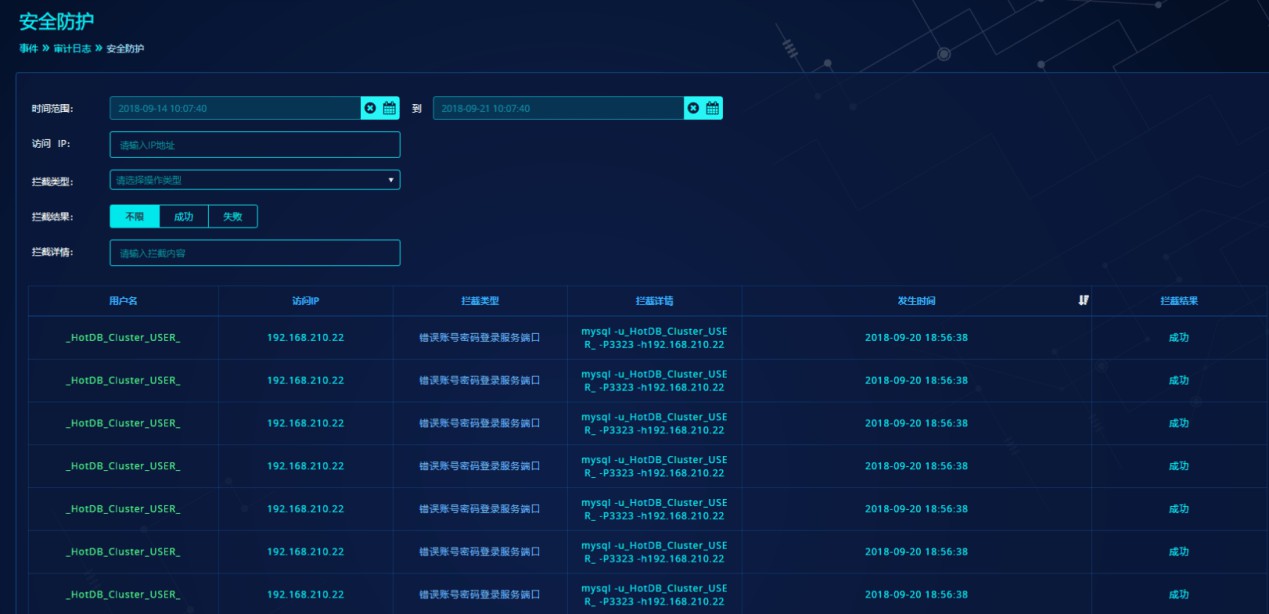
Task: Toggle sort order icon beside 发生时间 header
Action: [x=1084, y=300]
